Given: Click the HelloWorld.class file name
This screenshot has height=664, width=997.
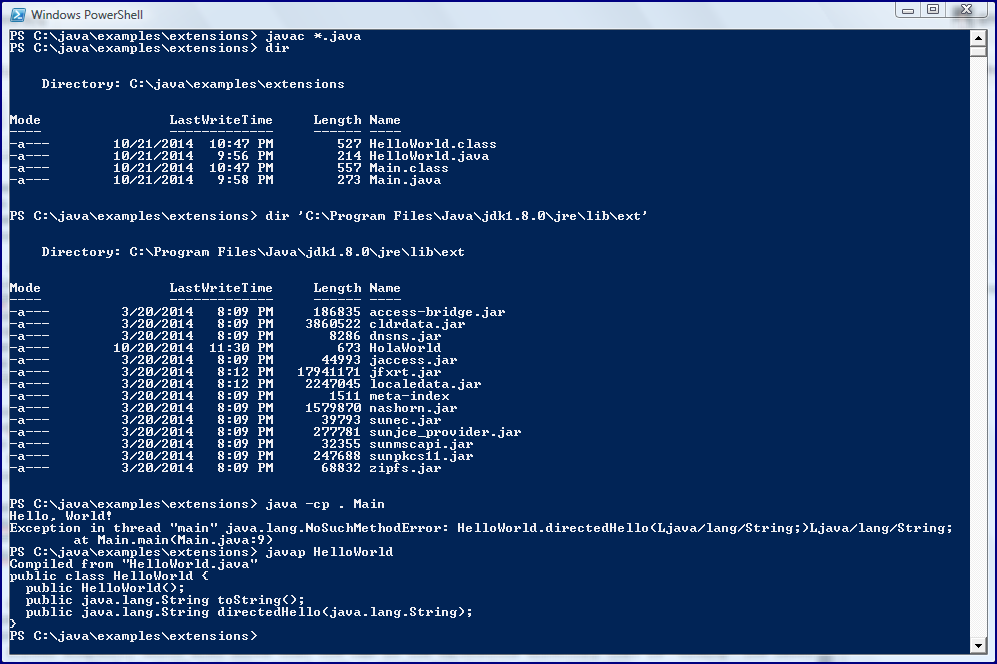Looking at the screenshot, I should pos(432,144).
